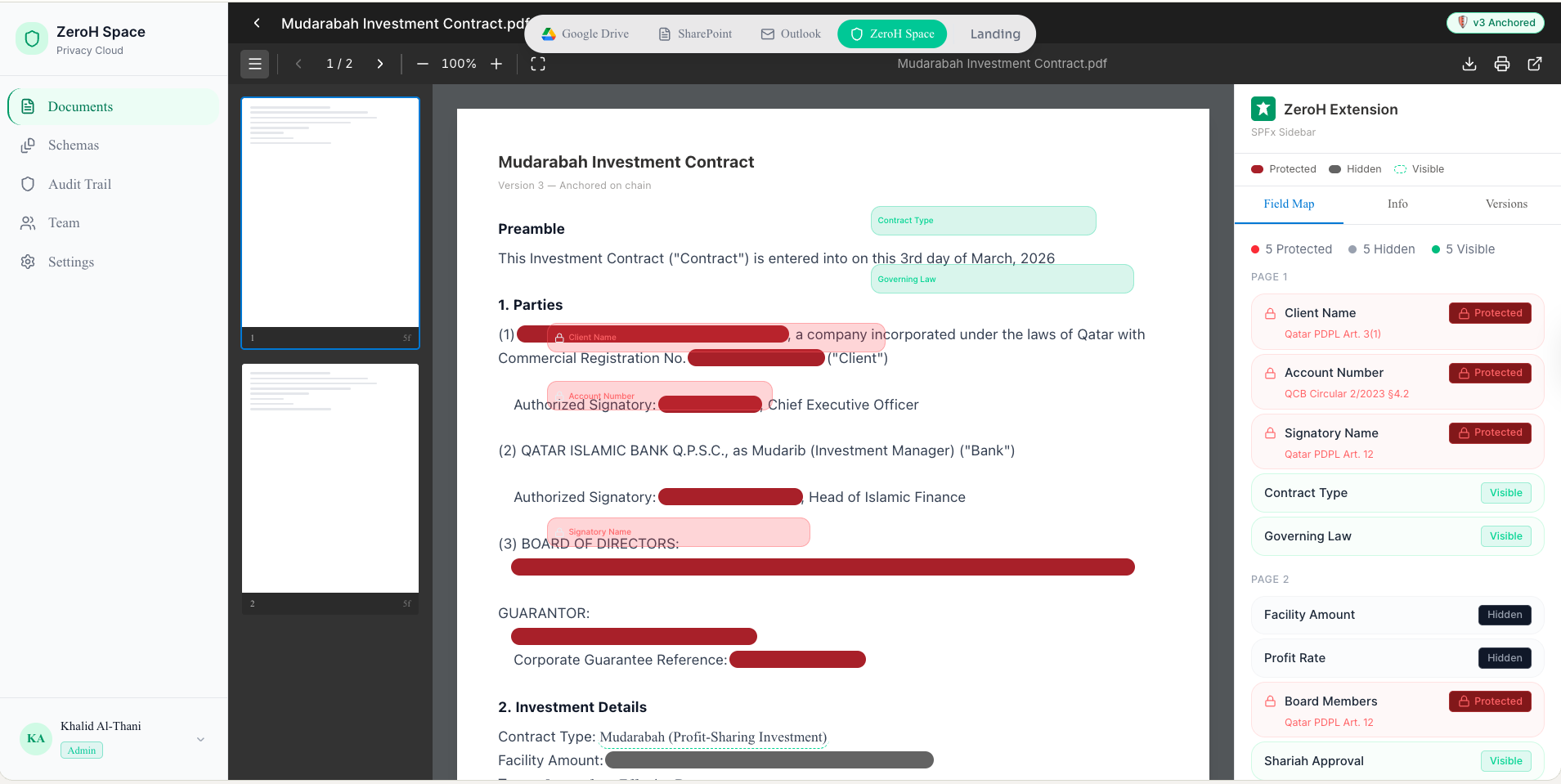The image size is (1561, 784).
Task: Click the Account Number lock icon in Field Map
Action: pos(1270,373)
